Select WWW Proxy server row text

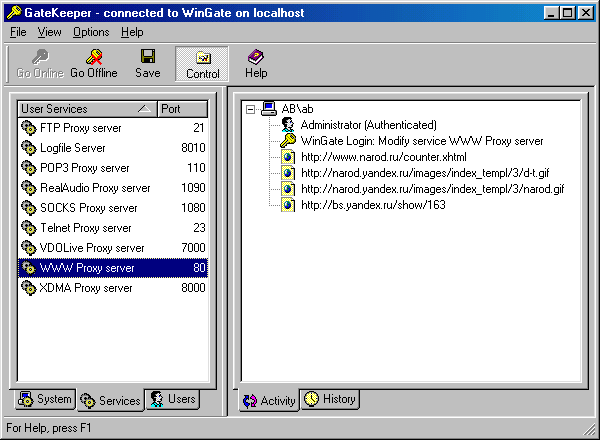(x=87, y=268)
